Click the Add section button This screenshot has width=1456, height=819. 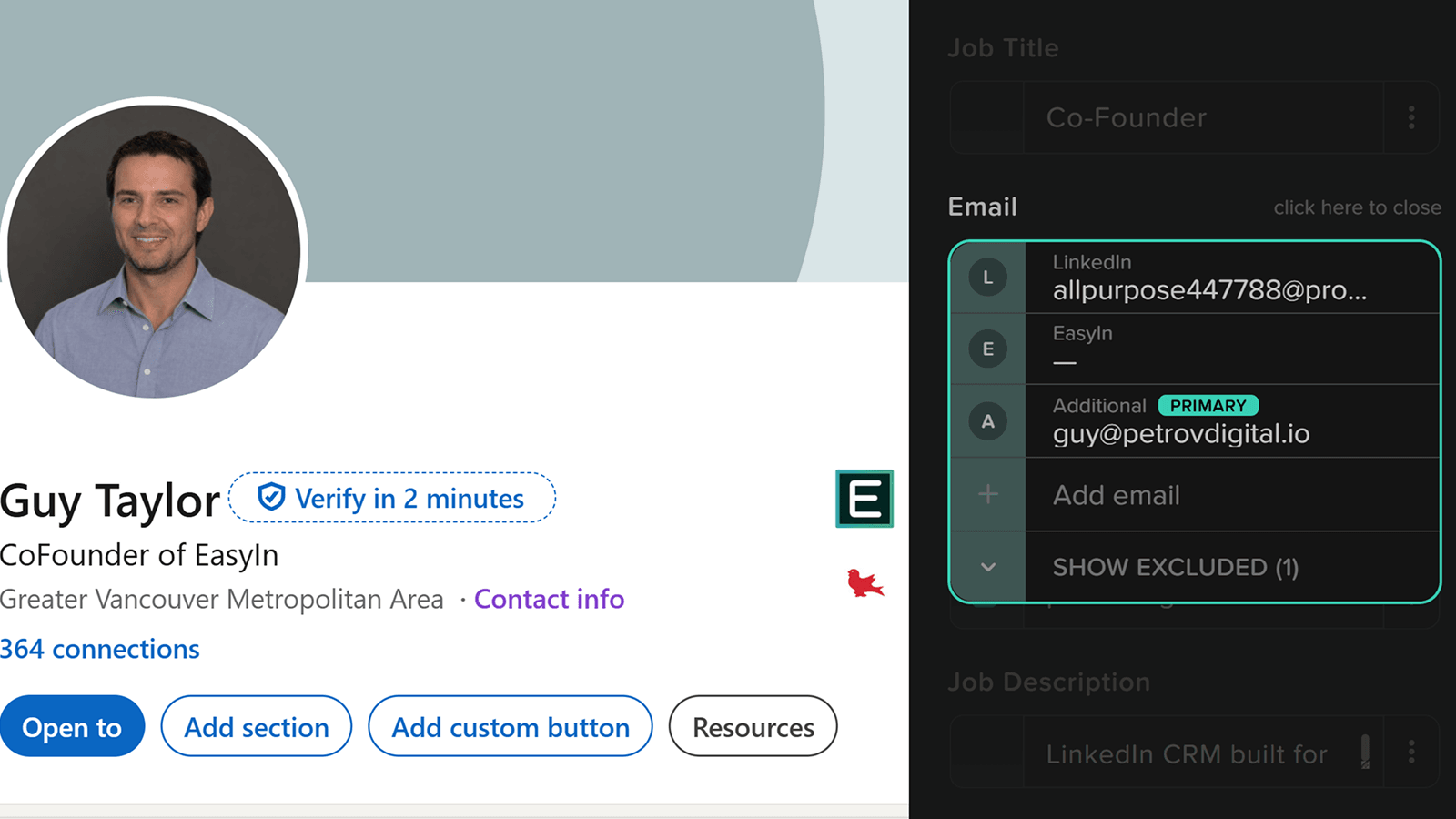coord(257,726)
